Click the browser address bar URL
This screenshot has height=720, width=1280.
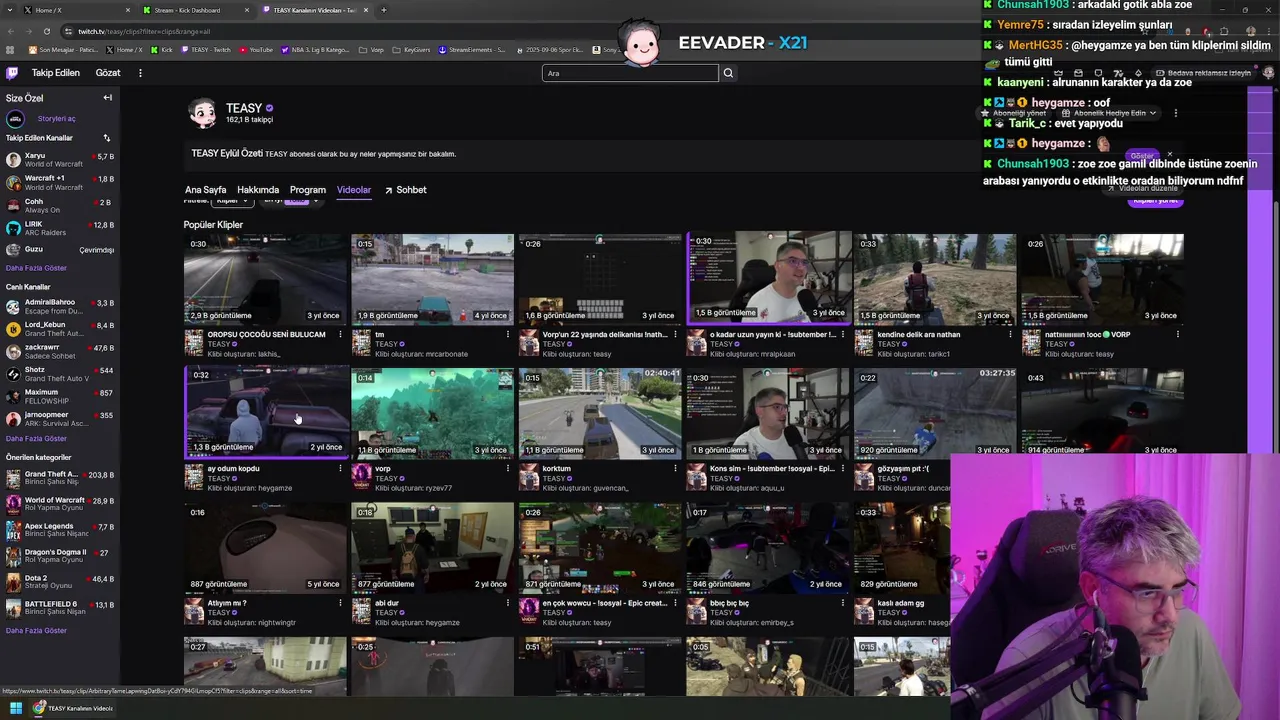point(143,31)
